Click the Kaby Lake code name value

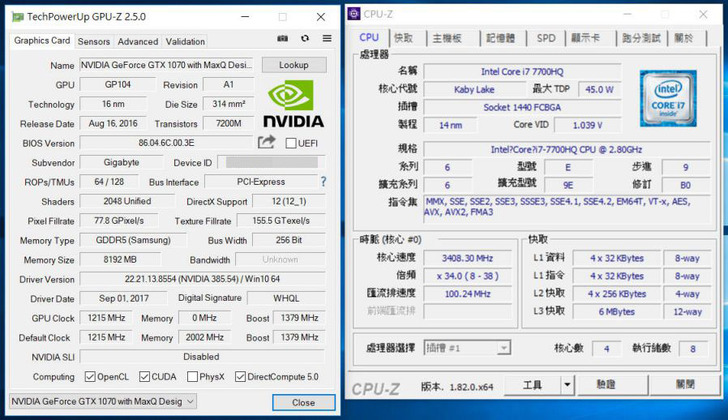474,90
